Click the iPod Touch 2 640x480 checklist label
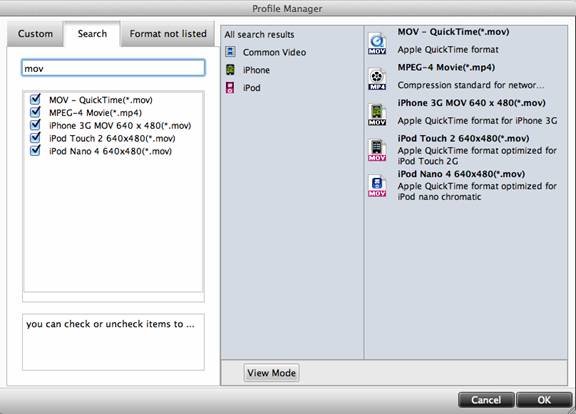The height and width of the screenshot is (414, 576). pyautogui.click(x=112, y=138)
